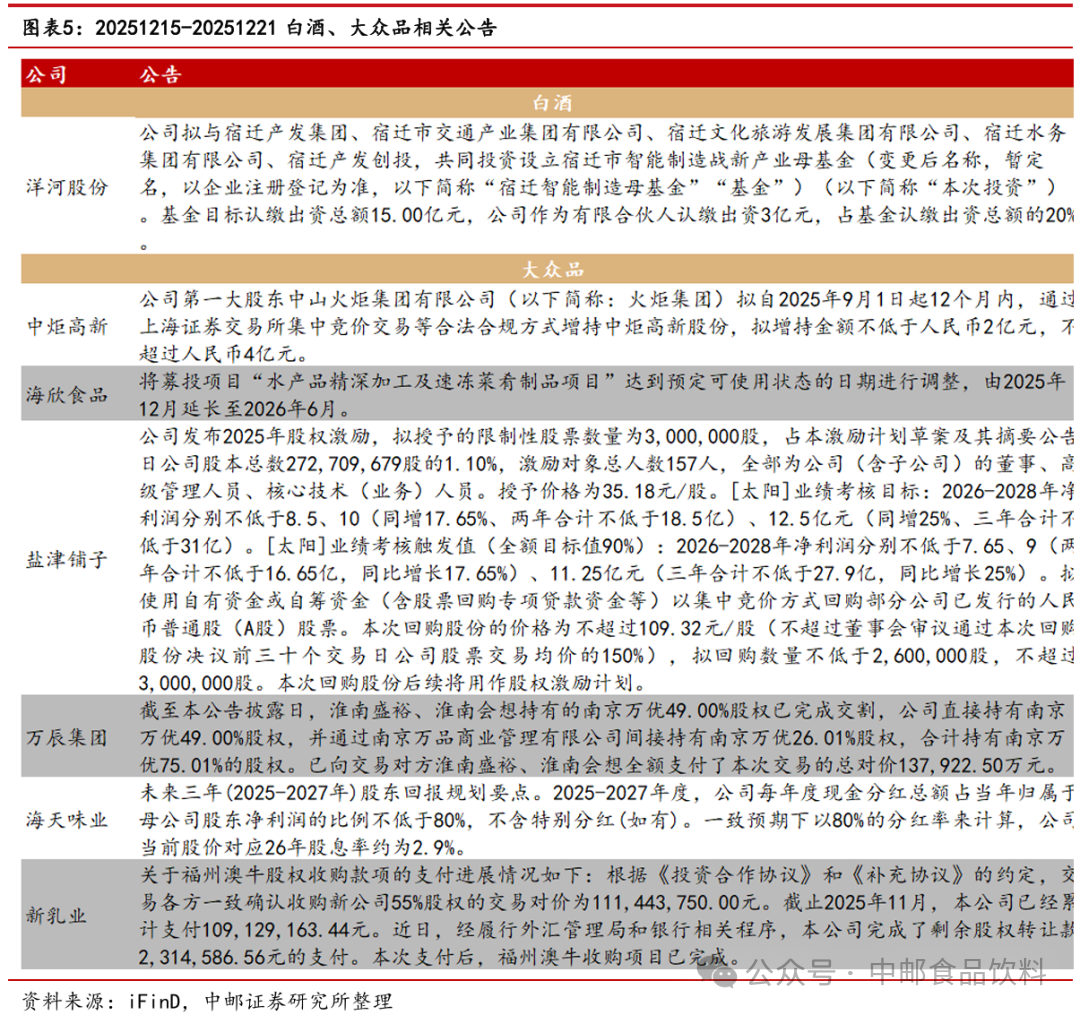Select the company name 洋河股份

[x=67, y=186]
